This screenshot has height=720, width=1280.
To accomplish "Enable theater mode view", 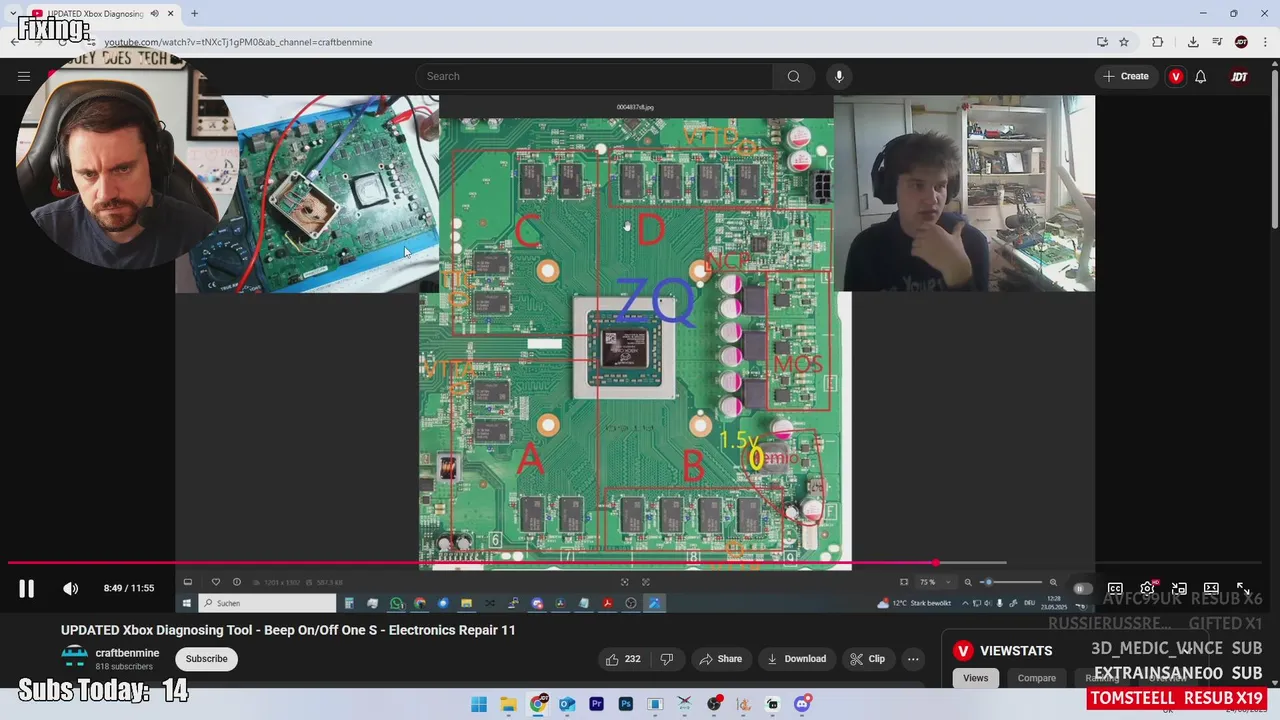I will point(1211,589).
